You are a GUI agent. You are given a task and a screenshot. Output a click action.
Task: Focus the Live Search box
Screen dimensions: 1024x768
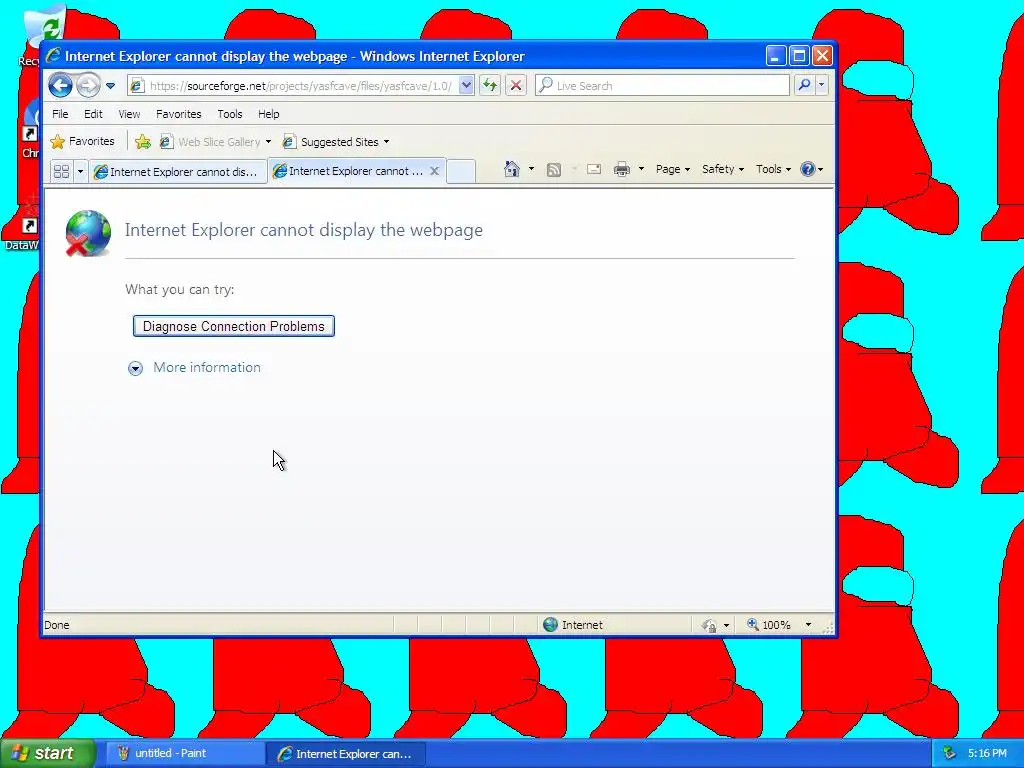662,86
